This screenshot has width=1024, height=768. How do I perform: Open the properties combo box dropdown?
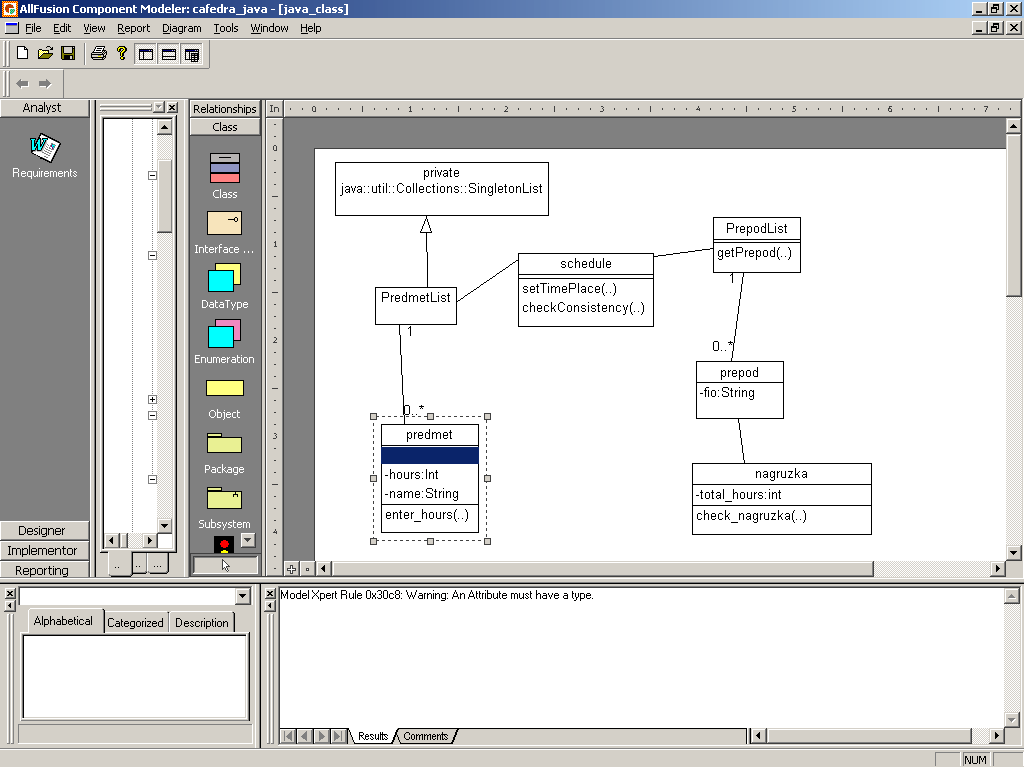(243, 596)
